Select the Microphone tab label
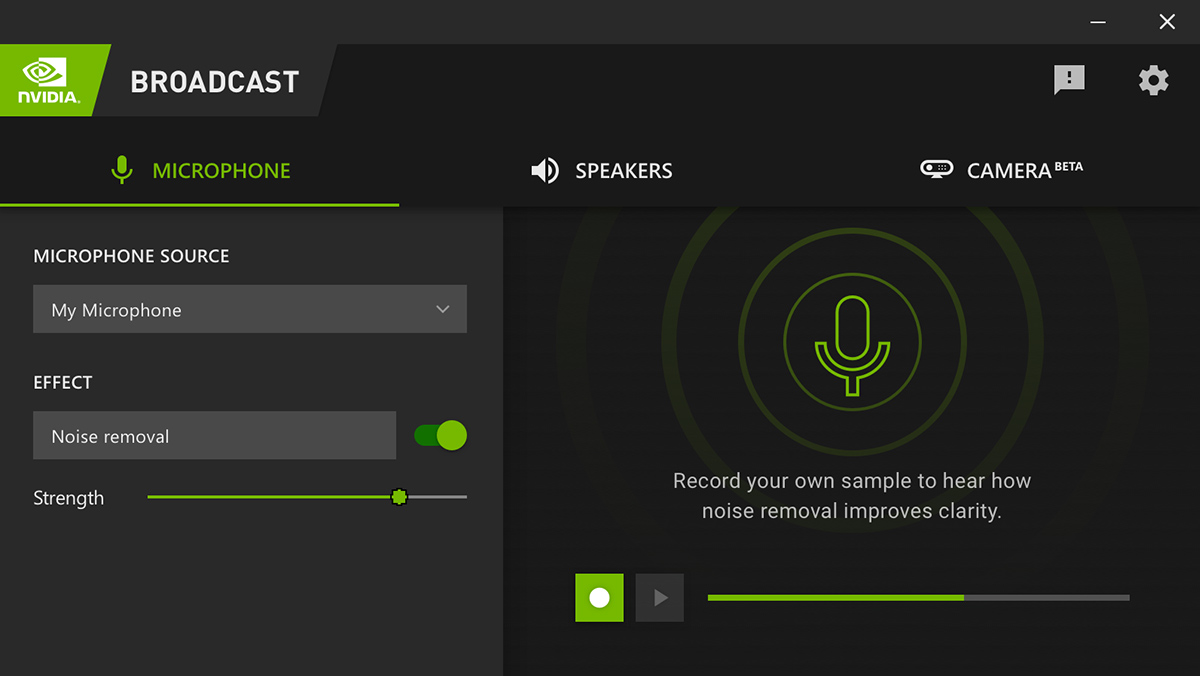 pos(221,171)
